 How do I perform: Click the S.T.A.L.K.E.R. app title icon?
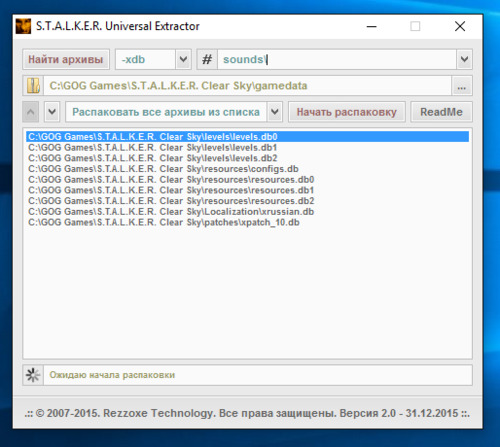[23, 26]
